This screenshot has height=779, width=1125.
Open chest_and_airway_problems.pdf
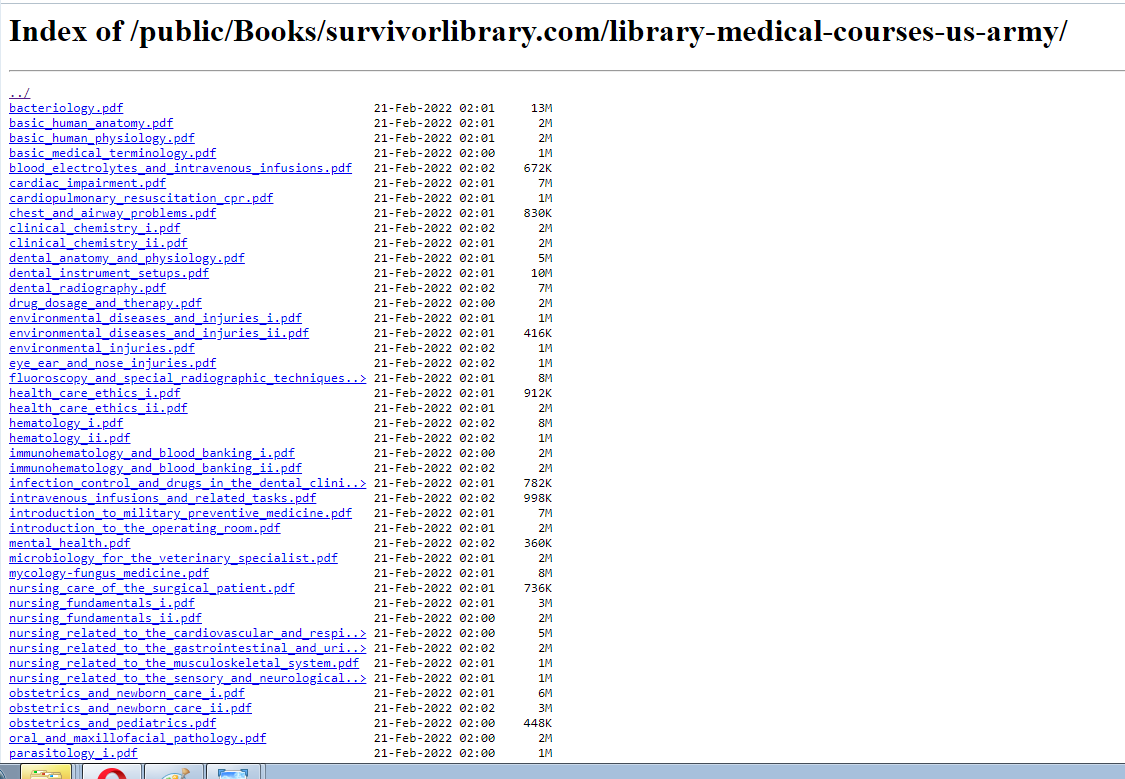pyautogui.click(x=113, y=214)
